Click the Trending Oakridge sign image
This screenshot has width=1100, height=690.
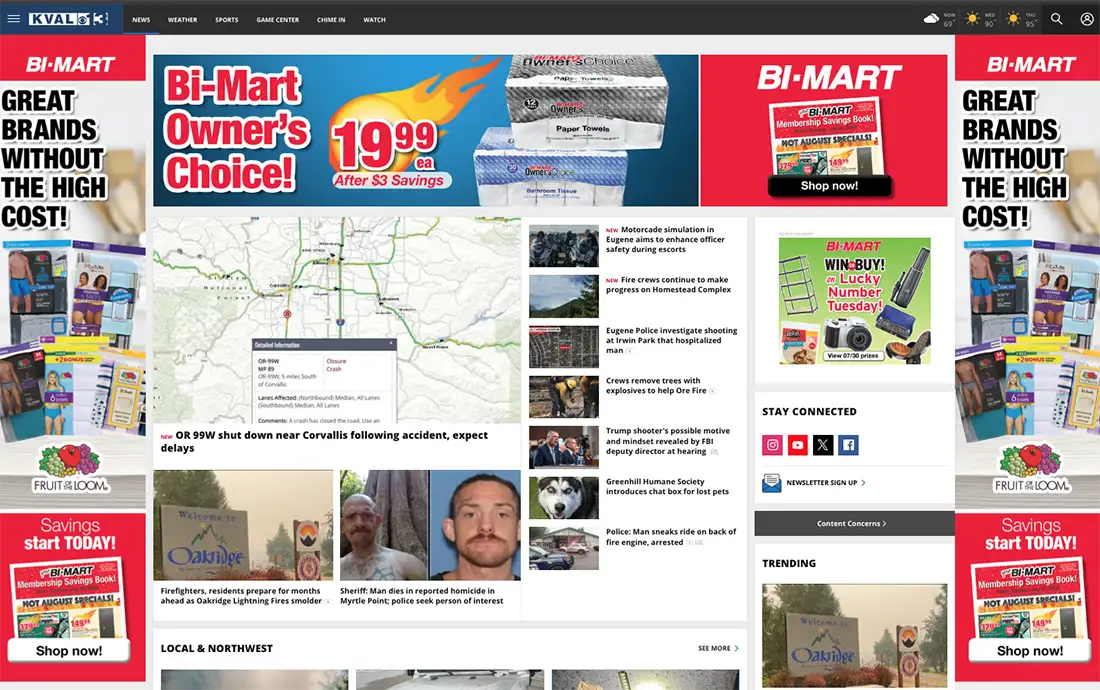coord(854,635)
